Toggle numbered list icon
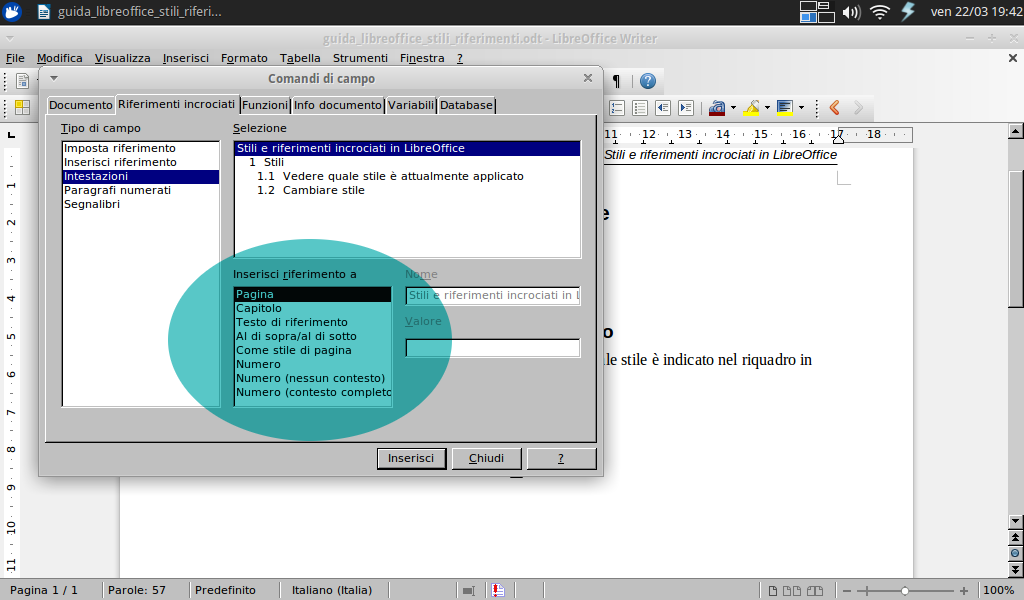Image resolution: width=1024 pixels, height=600 pixels. (616, 108)
